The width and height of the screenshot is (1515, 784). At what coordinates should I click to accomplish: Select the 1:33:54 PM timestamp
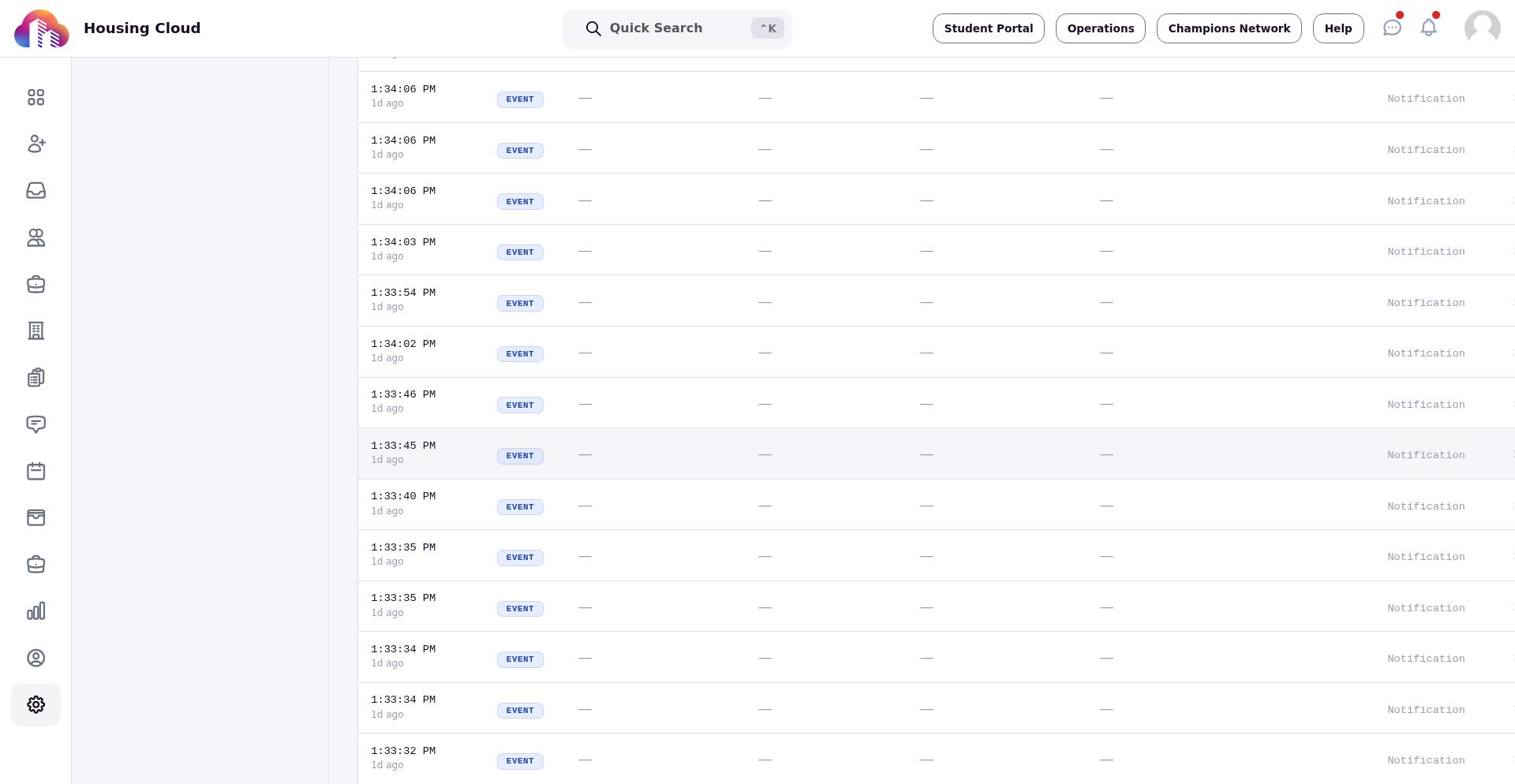click(403, 293)
